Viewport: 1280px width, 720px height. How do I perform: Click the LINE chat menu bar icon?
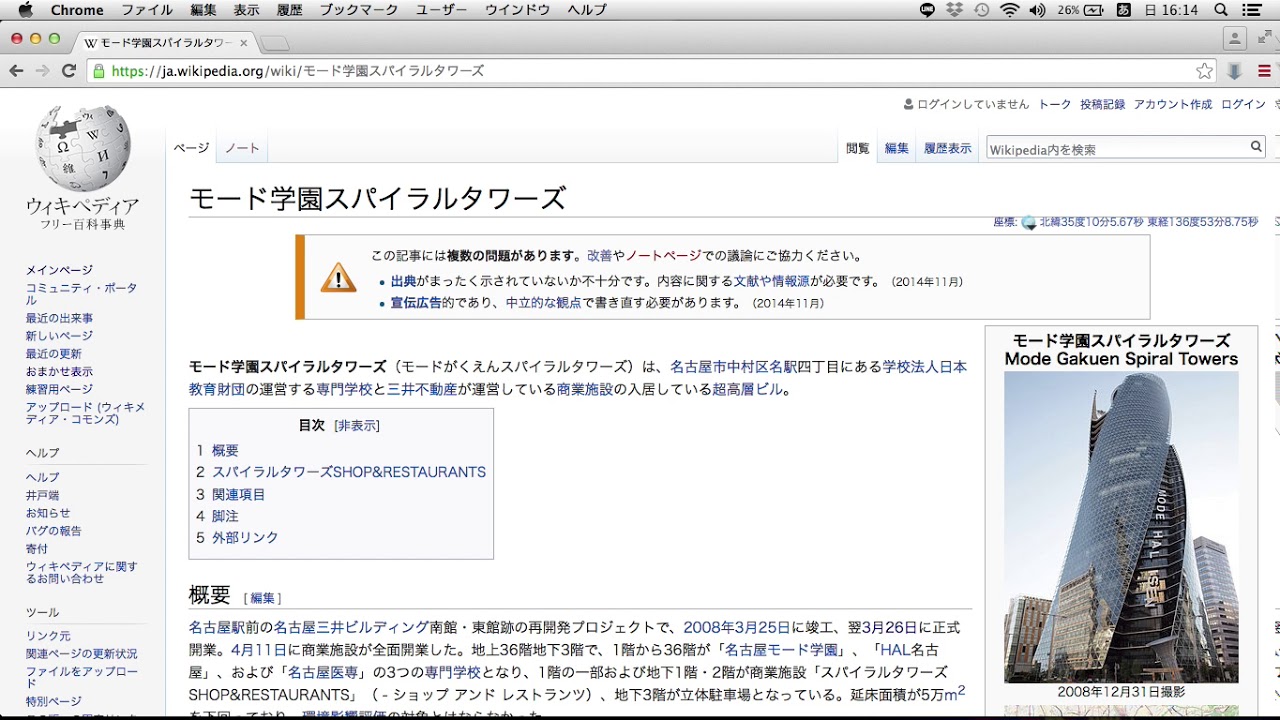point(927,10)
